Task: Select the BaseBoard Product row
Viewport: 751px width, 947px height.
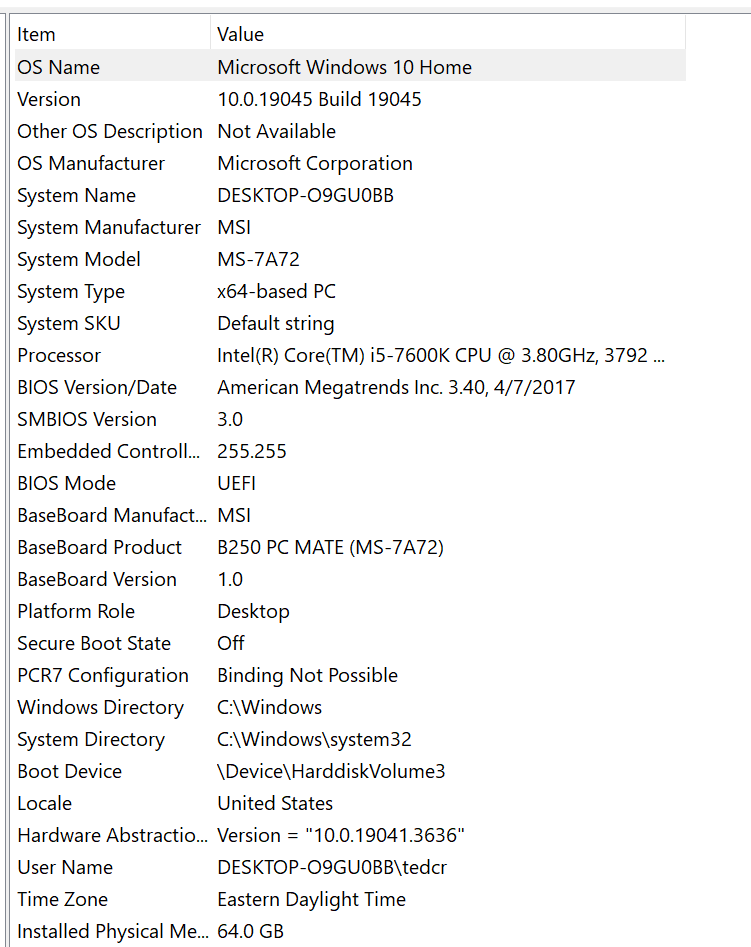Action: click(x=350, y=547)
